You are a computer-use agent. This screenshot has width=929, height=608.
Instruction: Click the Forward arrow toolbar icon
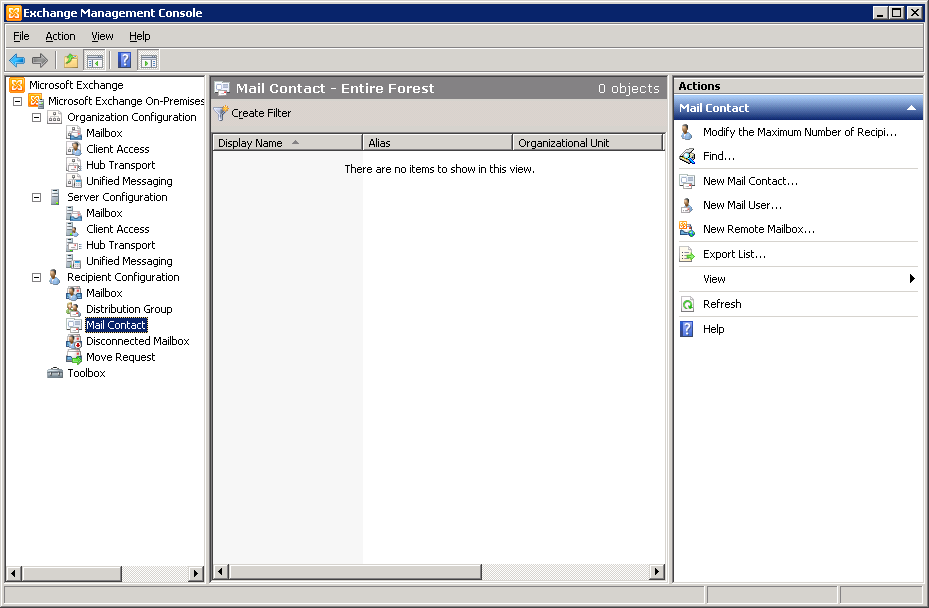coord(40,60)
